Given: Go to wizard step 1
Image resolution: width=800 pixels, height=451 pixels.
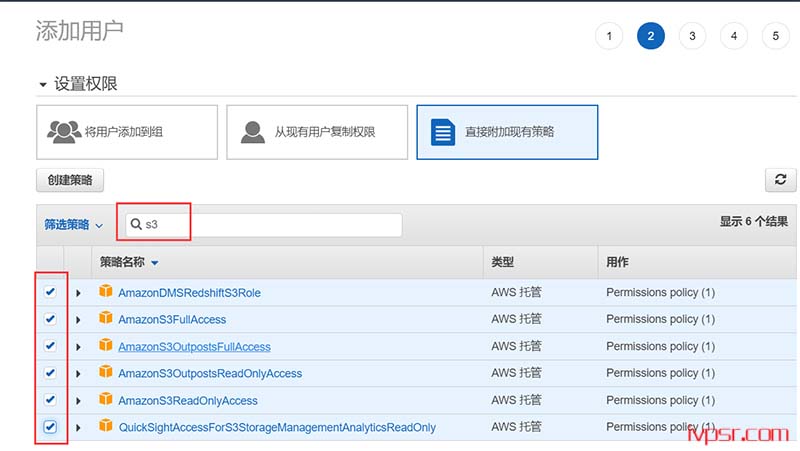Looking at the screenshot, I should point(609,36).
